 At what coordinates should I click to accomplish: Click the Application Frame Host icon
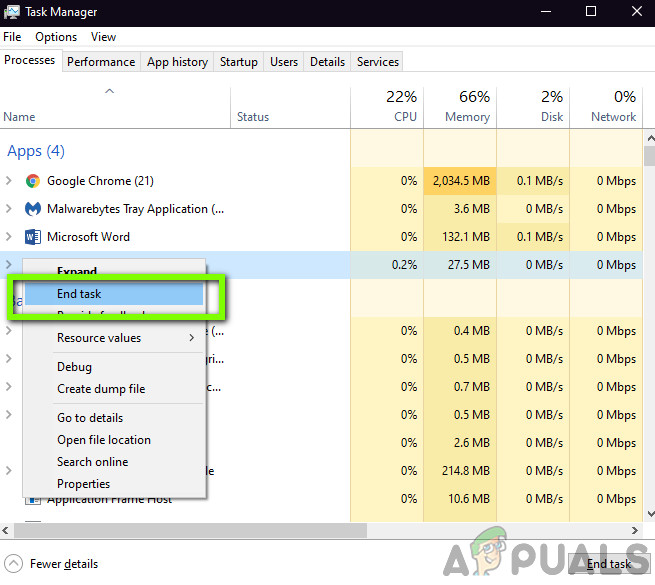pos(33,501)
